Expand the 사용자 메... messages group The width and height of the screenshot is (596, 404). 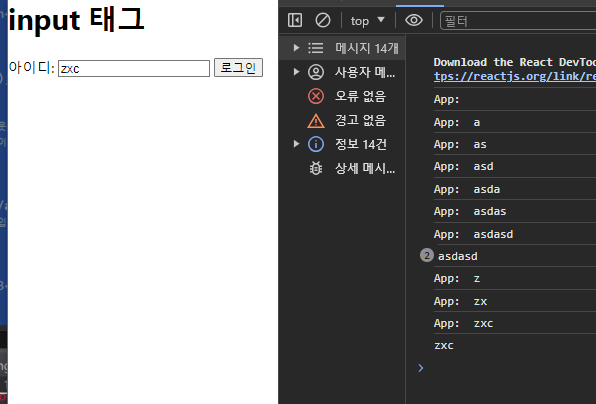[x=296, y=72]
